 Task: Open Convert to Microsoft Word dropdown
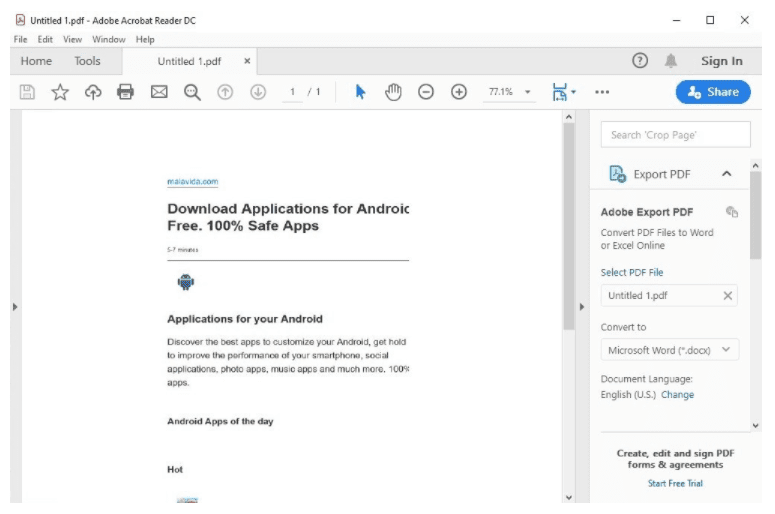pos(670,350)
